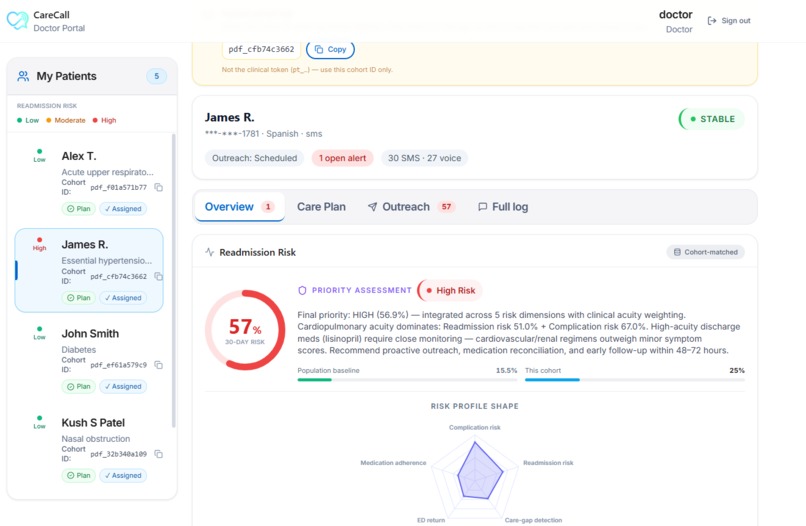The height and width of the screenshot is (526, 806).
Task: Click the Copy button beside pdf_cfb74c3662
Action: coord(331,49)
